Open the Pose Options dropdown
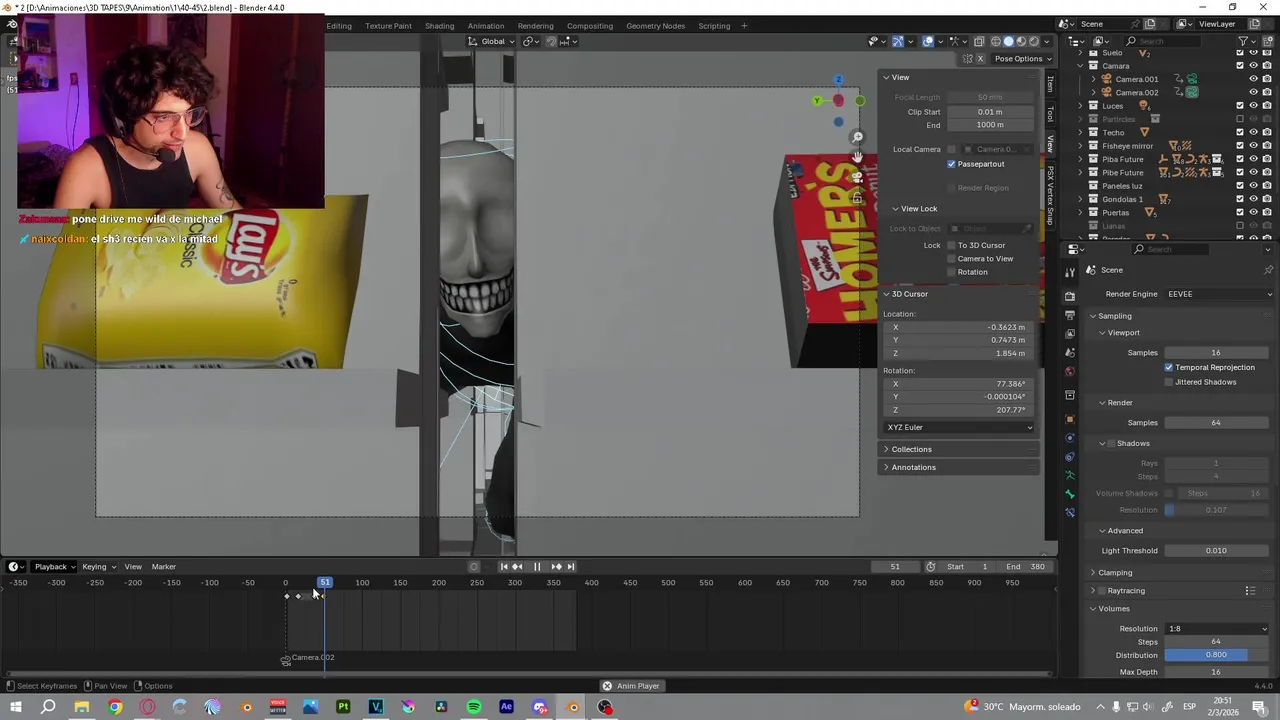Image resolution: width=1280 pixels, height=720 pixels. coord(1022,58)
